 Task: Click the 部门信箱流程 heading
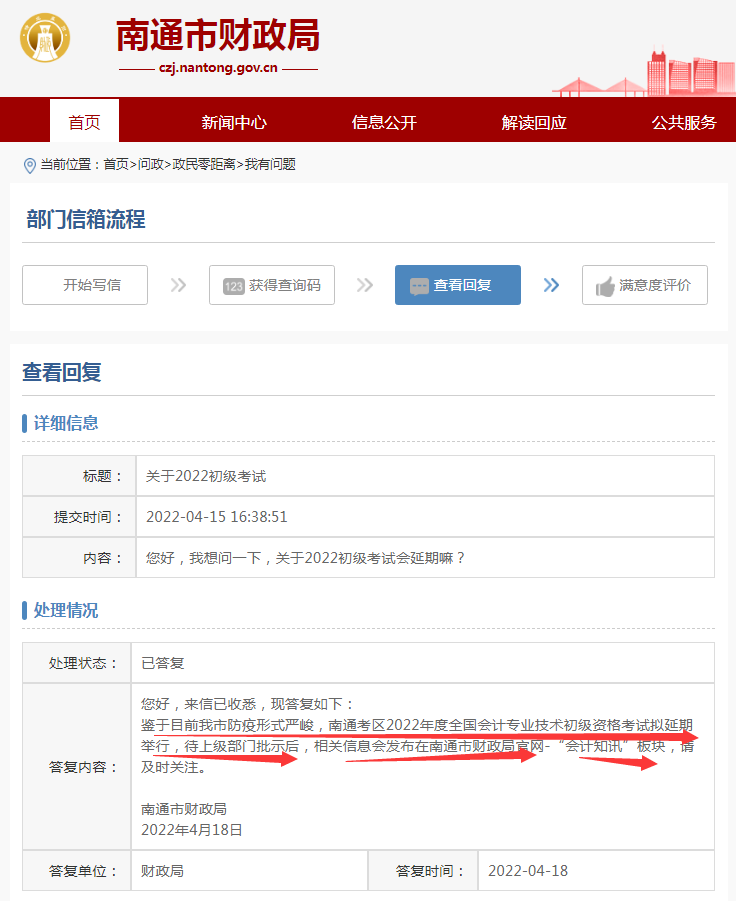click(x=86, y=220)
